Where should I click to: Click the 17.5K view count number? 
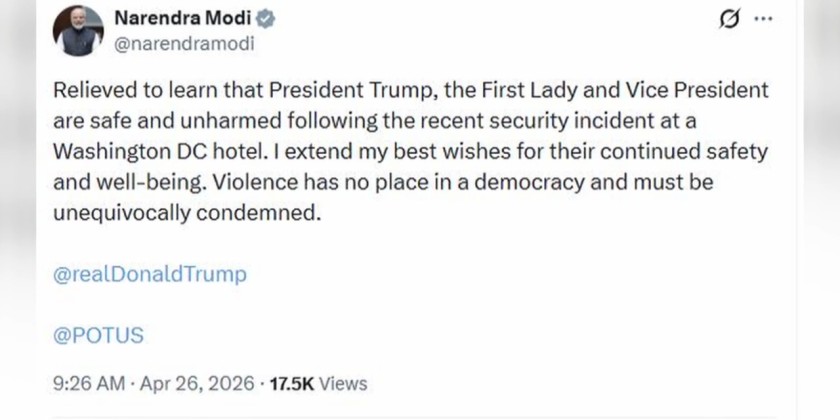tap(293, 383)
